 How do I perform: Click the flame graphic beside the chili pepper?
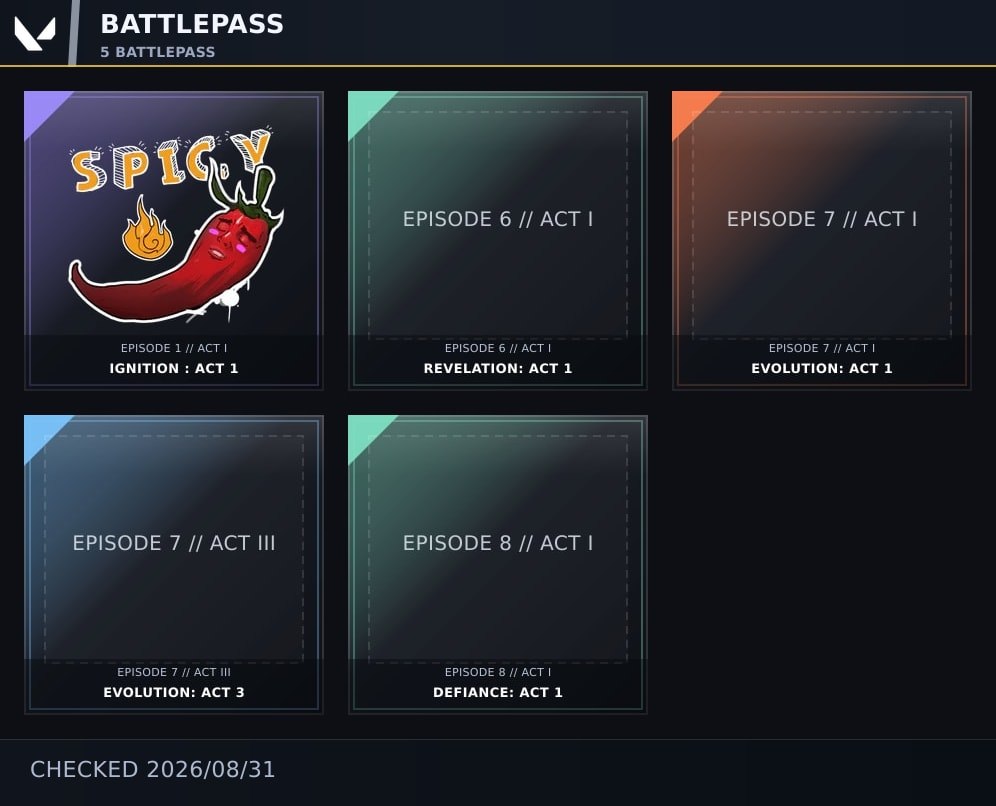(x=146, y=227)
